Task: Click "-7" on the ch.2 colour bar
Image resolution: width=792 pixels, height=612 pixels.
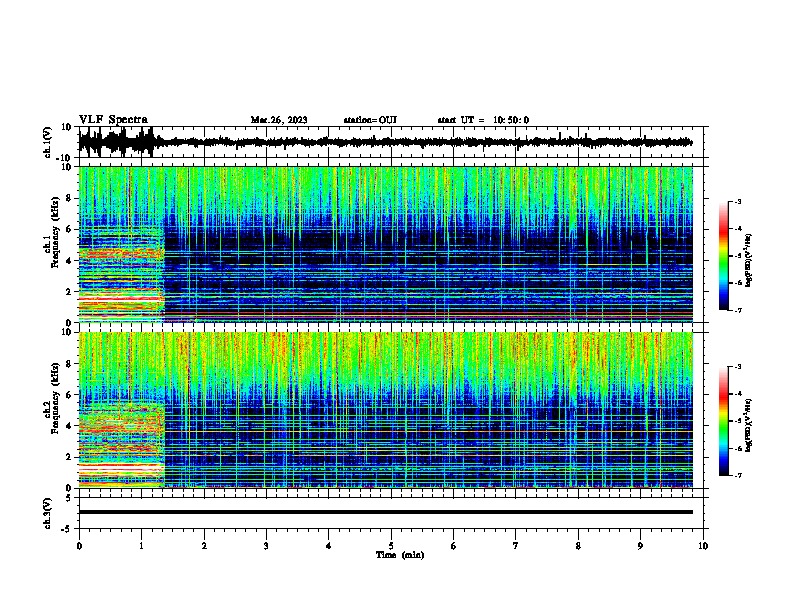Action: point(738,475)
